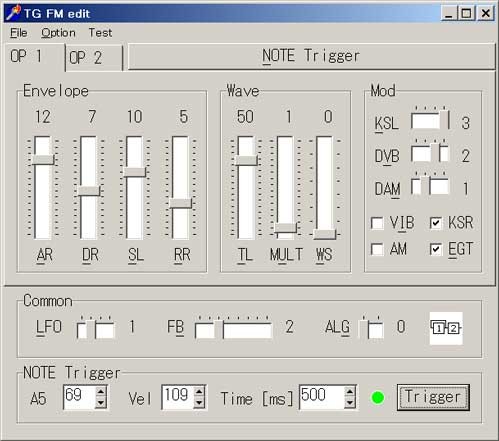Click the ALG algorithm slider
Image resolution: width=499 pixels, height=441 pixels.
(371, 328)
